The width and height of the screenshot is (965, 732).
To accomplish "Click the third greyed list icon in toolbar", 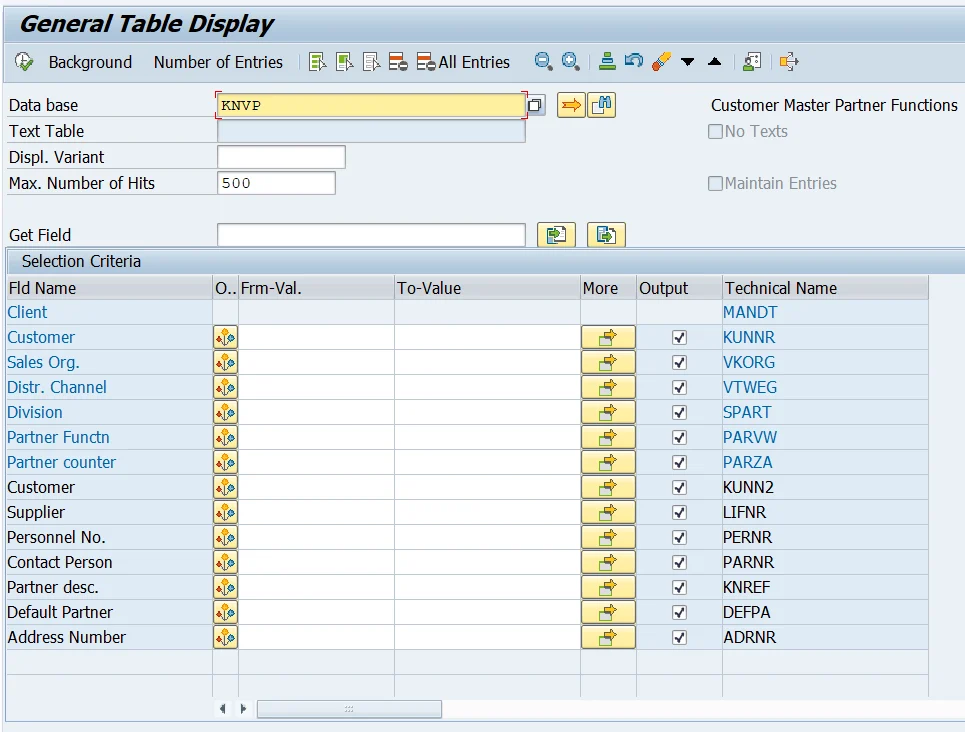I will pyautogui.click(x=372, y=62).
